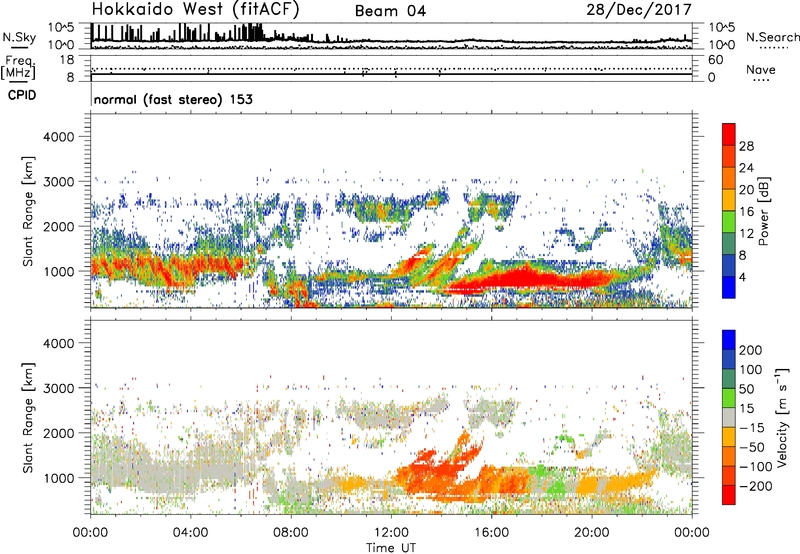Pick the gray velocity colorbar segment

point(729,417)
